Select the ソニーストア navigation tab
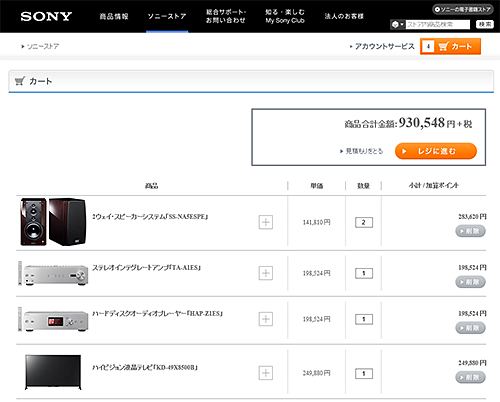The width and height of the screenshot is (500, 402). [167, 16]
